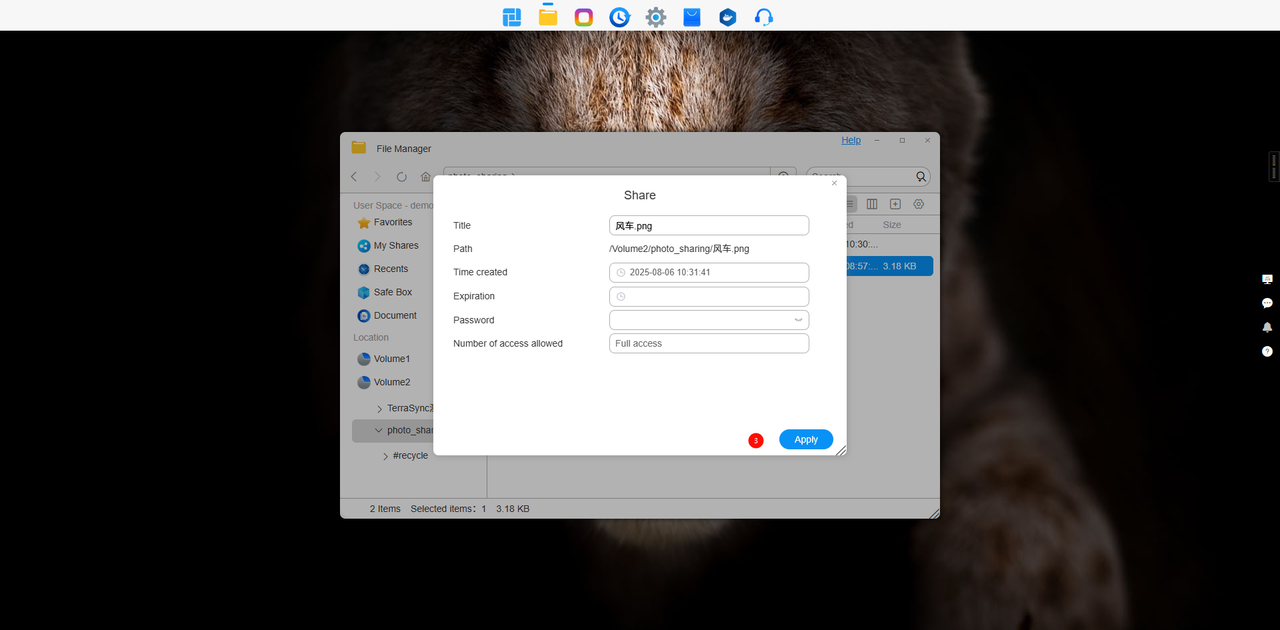Open the desktop layout icon in top dock

[512, 17]
